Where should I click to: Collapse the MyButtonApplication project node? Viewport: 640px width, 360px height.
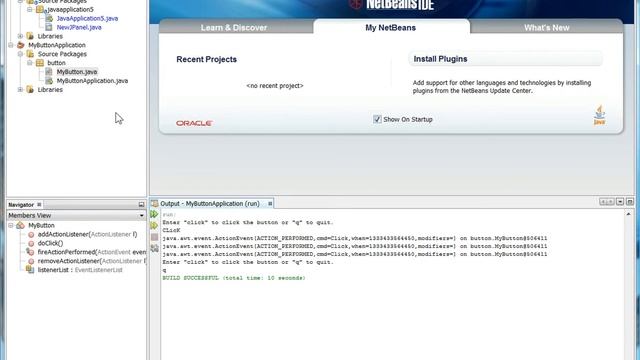tap(11, 45)
